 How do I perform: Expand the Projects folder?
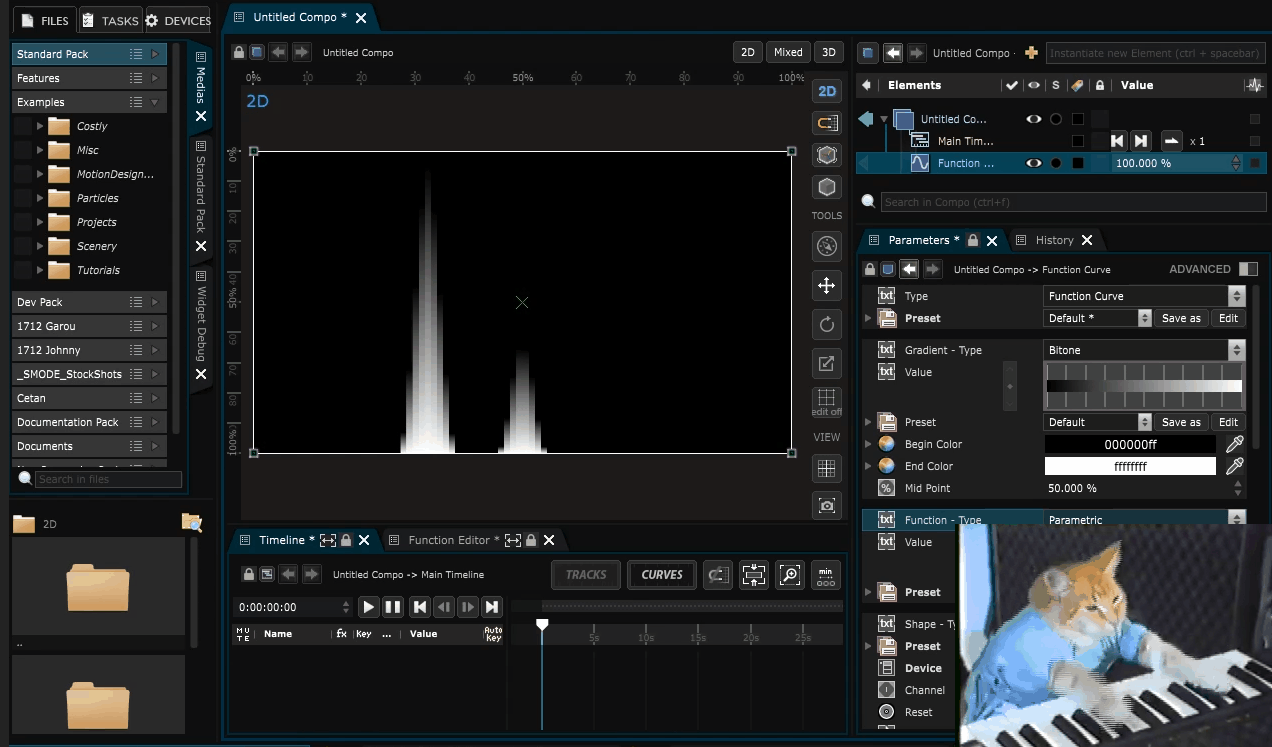40,222
